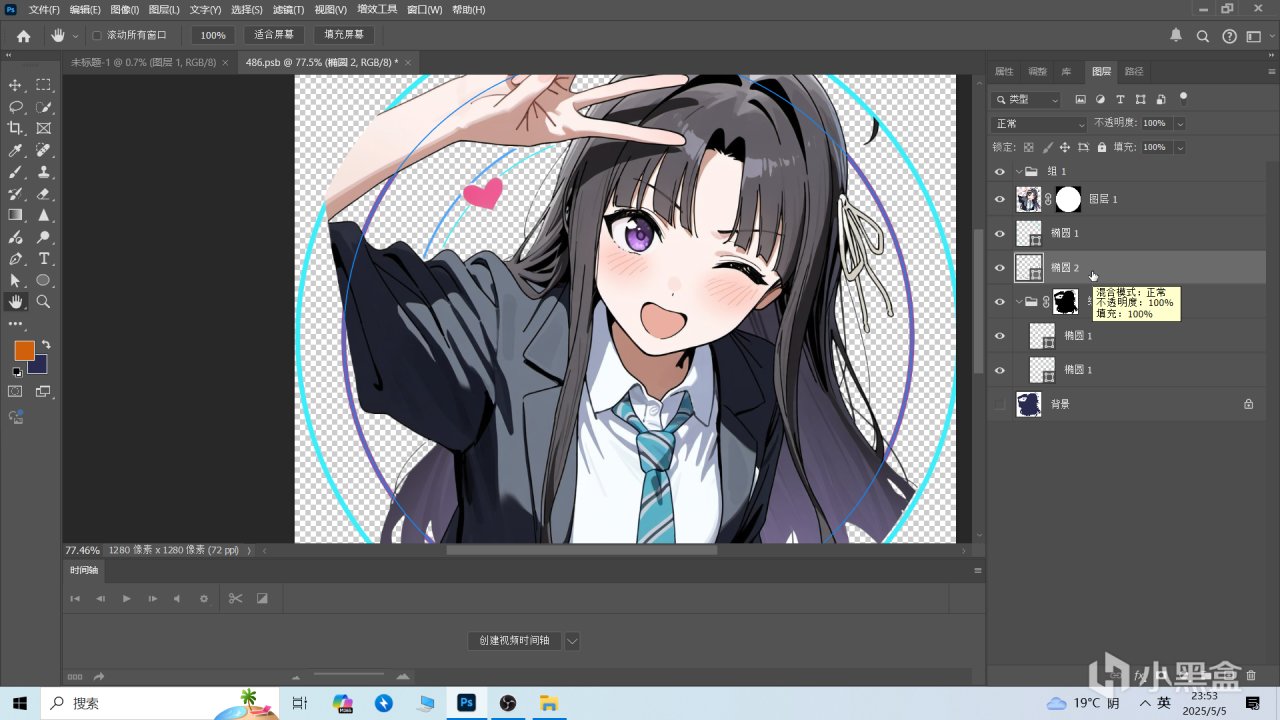Click the orange foreground color swatch
Image resolution: width=1280 pixels, height=720 pixels.
pyautogui.click(x=23, y=349)
